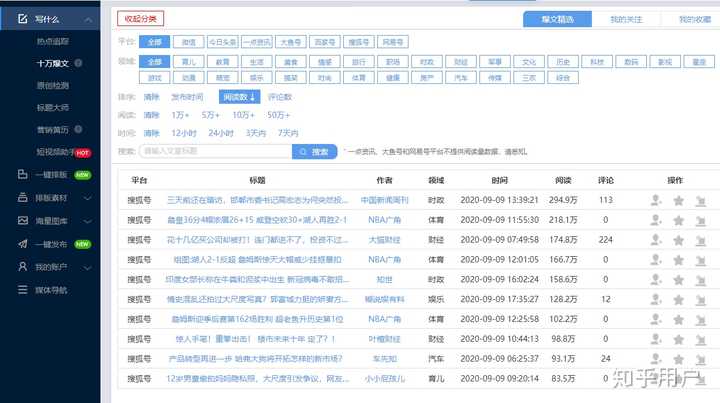The height and width of the screenshot is (403, 720).
Task: Star the article with 174.8万 reads
Action: tap(678, 240)
